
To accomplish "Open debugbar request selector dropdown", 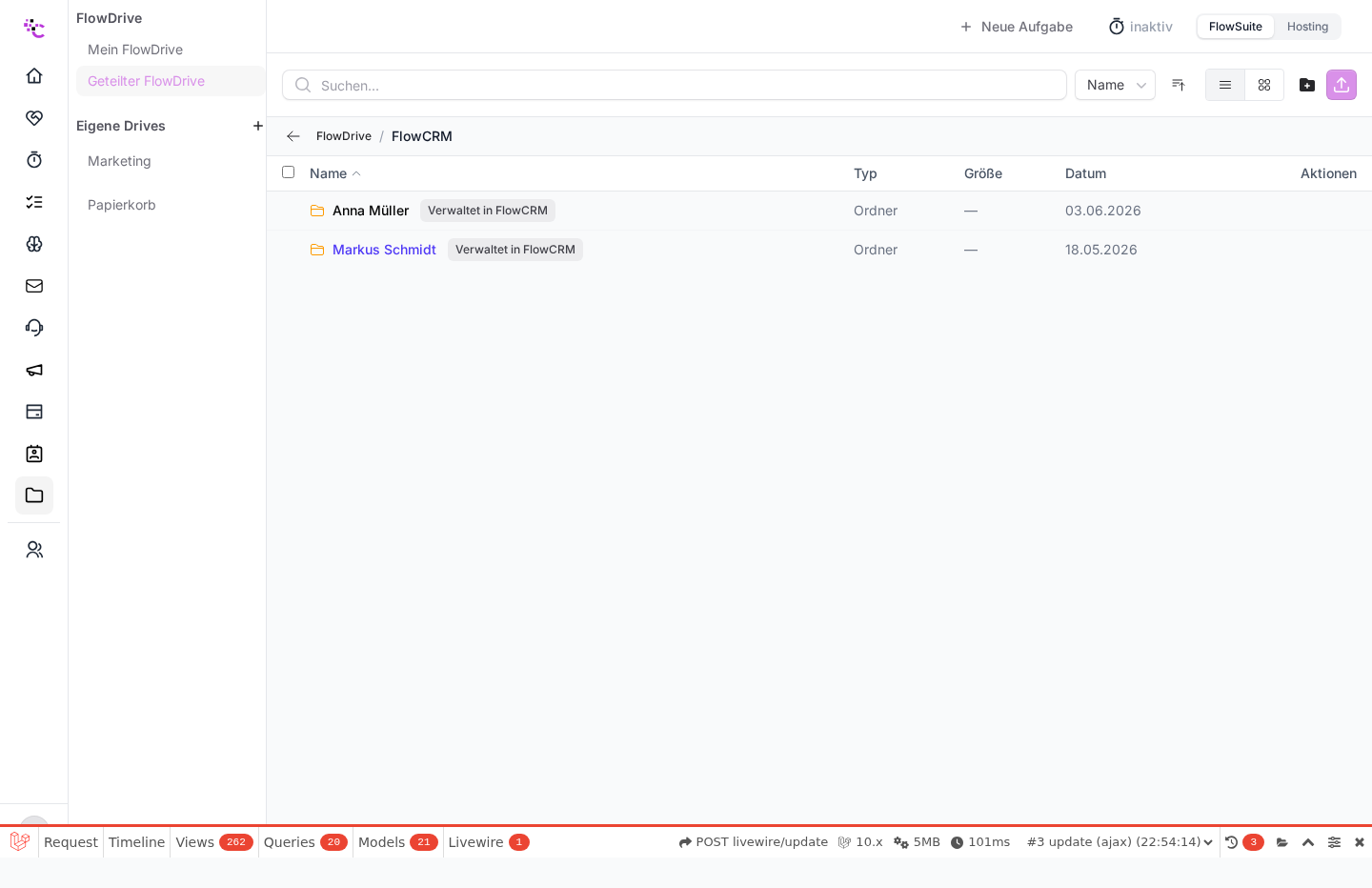I will click(x=1120, y=842).
